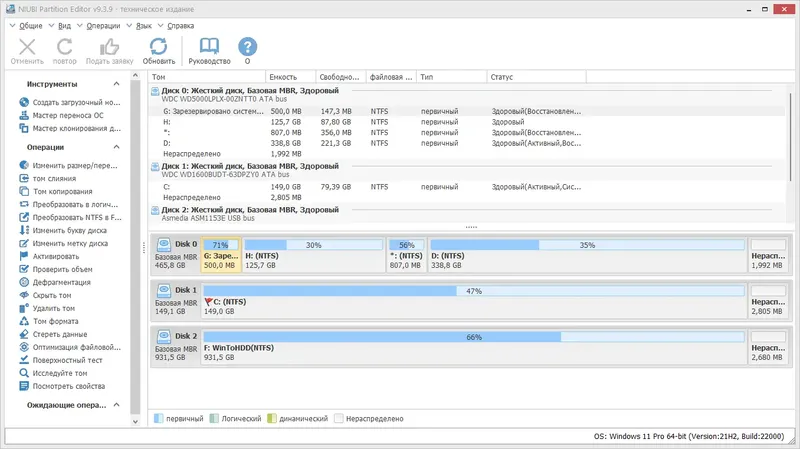The width and height of the screenshot is (800, 449).
Task: Click left panel scrollbar down arrow
Action: 135,421
